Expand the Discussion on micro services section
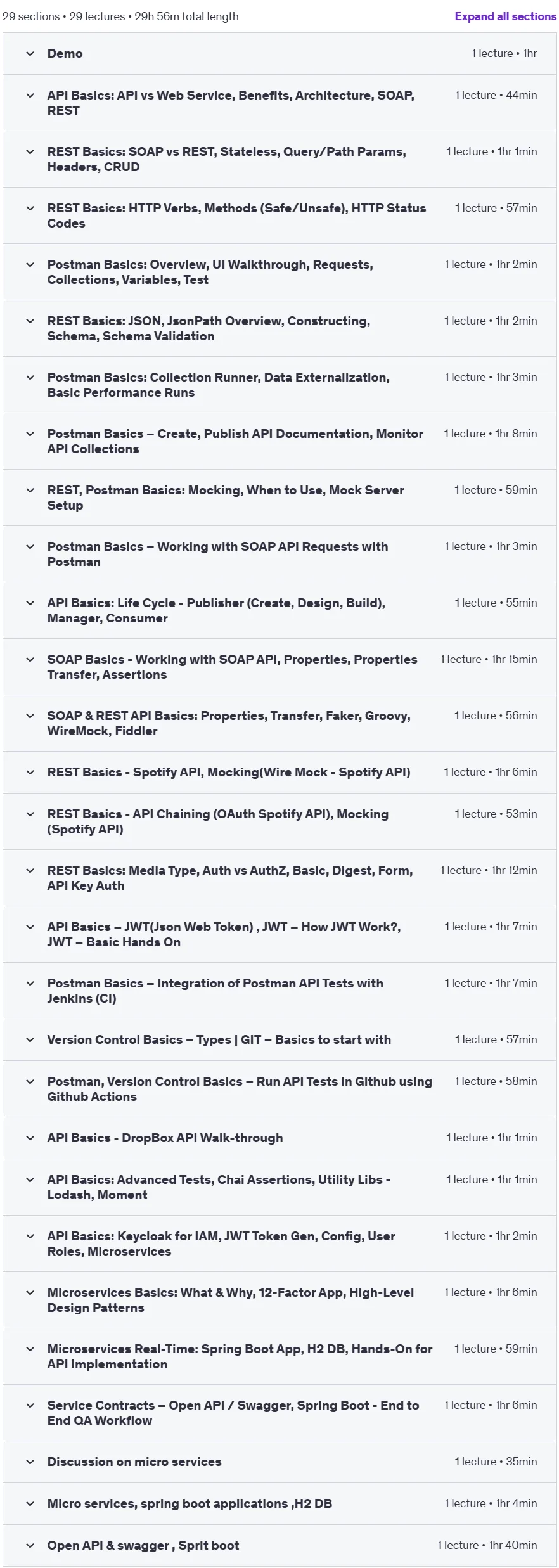 (279, 1462)
